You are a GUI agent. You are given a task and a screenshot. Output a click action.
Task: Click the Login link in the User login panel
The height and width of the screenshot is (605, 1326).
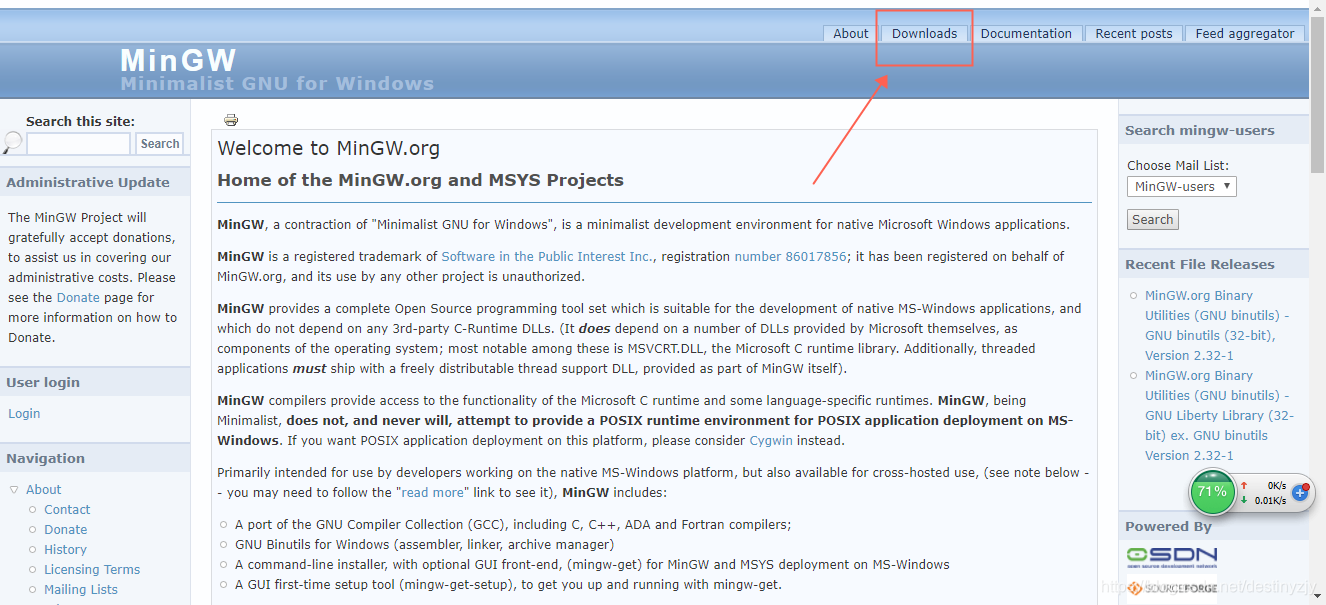(24, 413)
